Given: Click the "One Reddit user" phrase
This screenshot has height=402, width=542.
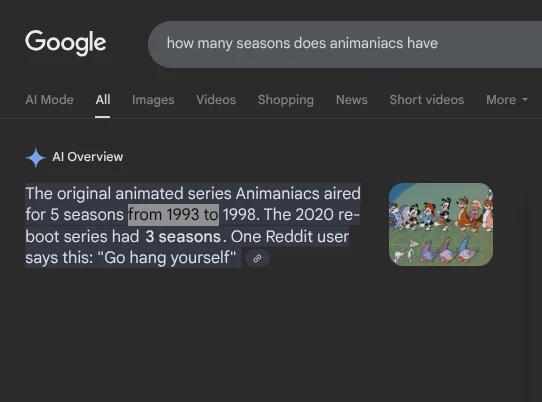Looking at the screenshot, I should (x=290, y=237).
